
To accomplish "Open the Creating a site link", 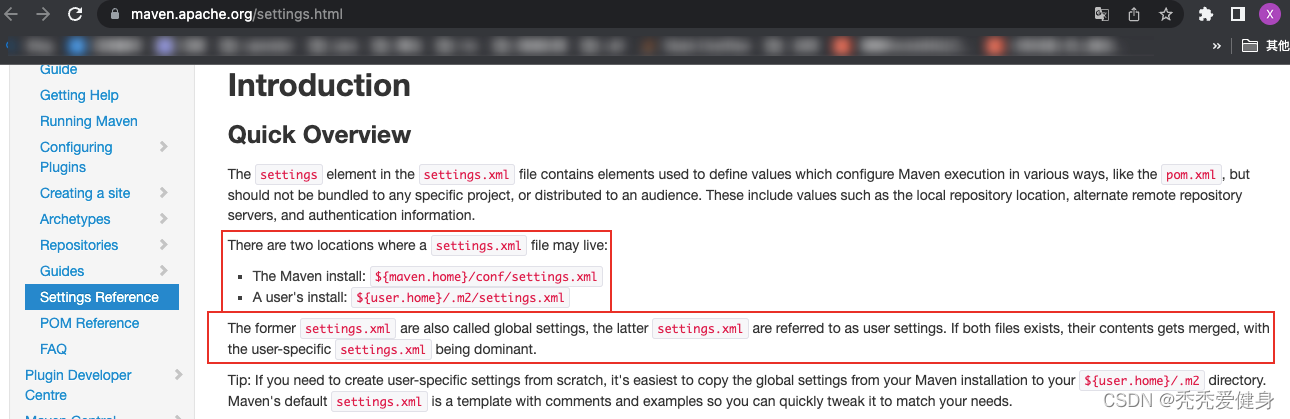I will click(x=85, y=193).
